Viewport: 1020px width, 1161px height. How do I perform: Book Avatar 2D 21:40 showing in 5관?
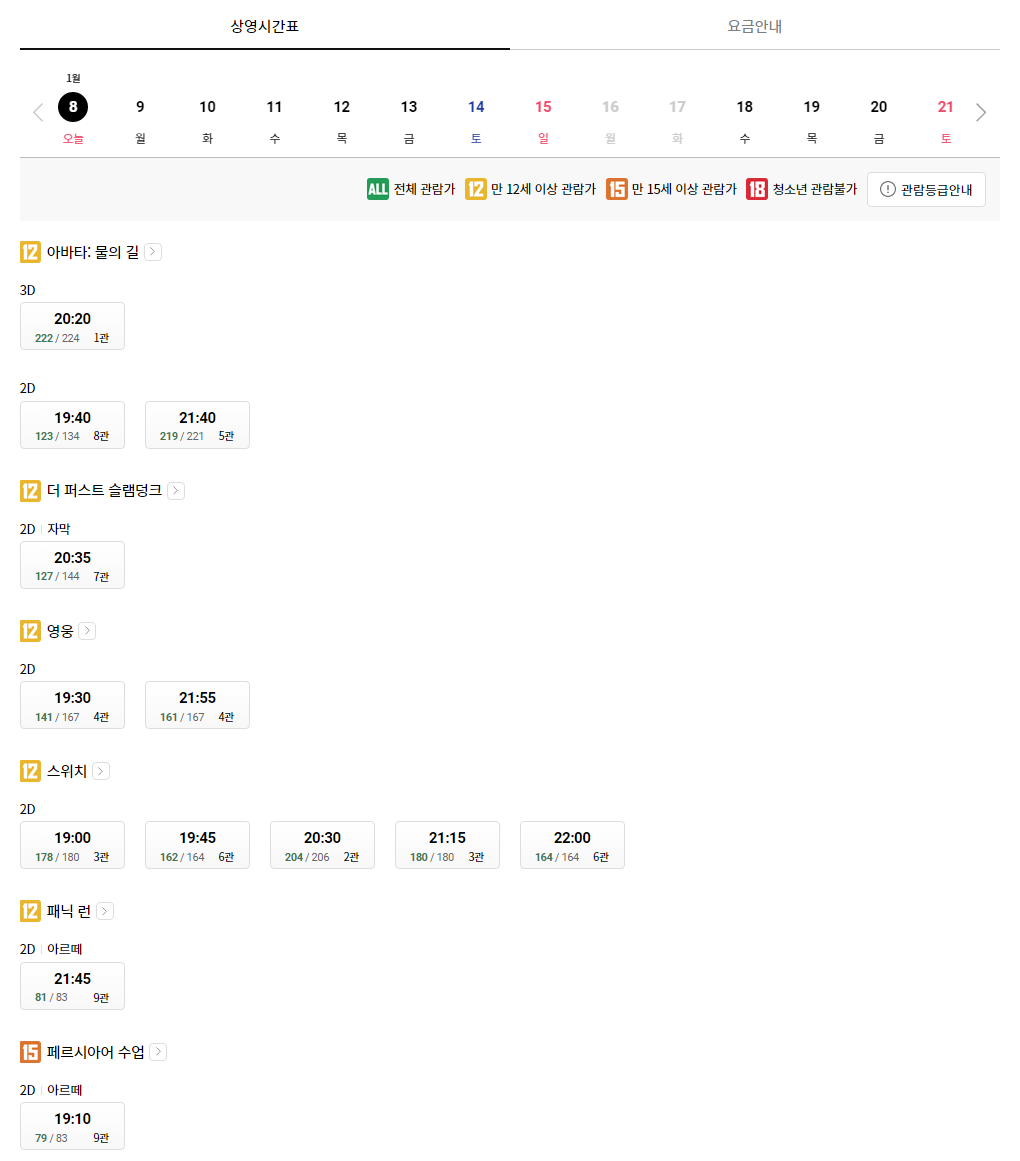(198, 425)
